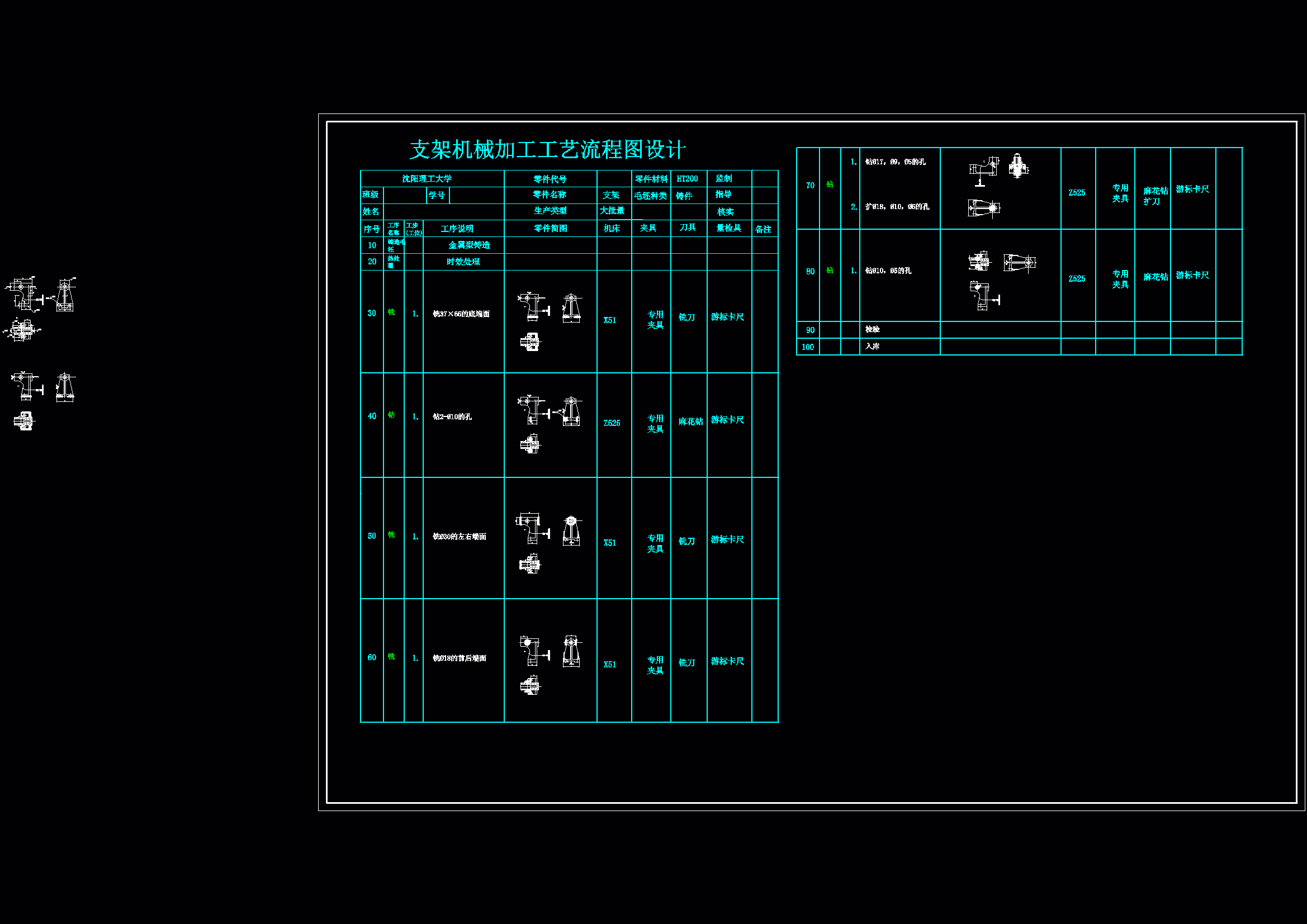Select the 钻2-Φ10的孔 description text
The width and height of the screenshot is (1307, 924).
point(452,417)
